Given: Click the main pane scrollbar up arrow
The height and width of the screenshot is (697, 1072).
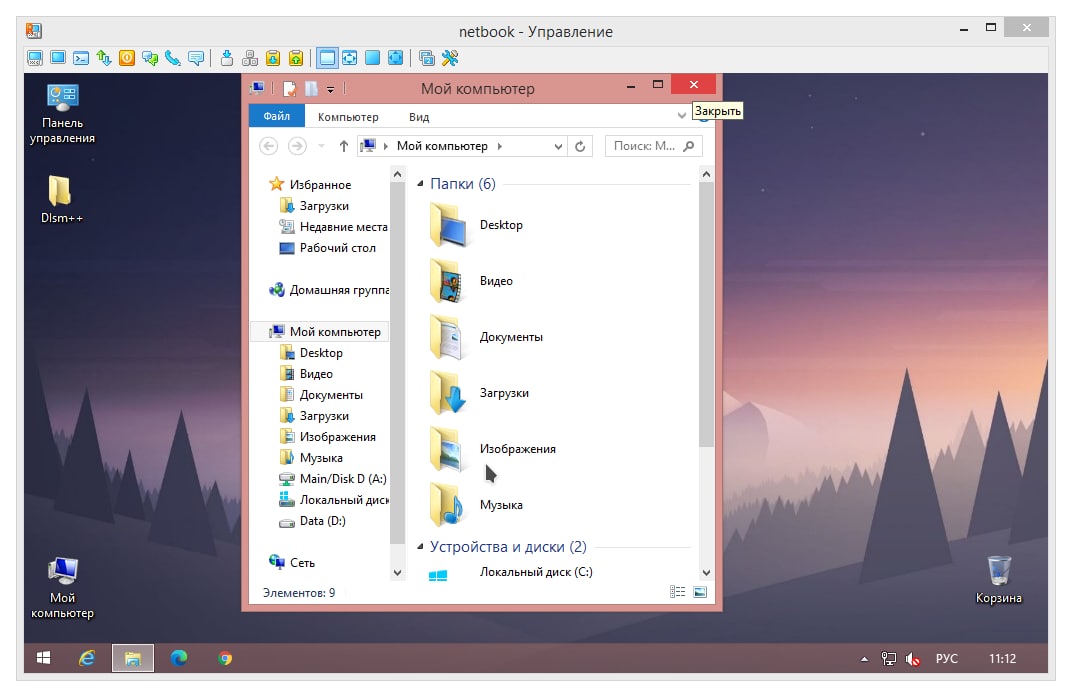Looking at the screenshot, I should click(706, 174).
